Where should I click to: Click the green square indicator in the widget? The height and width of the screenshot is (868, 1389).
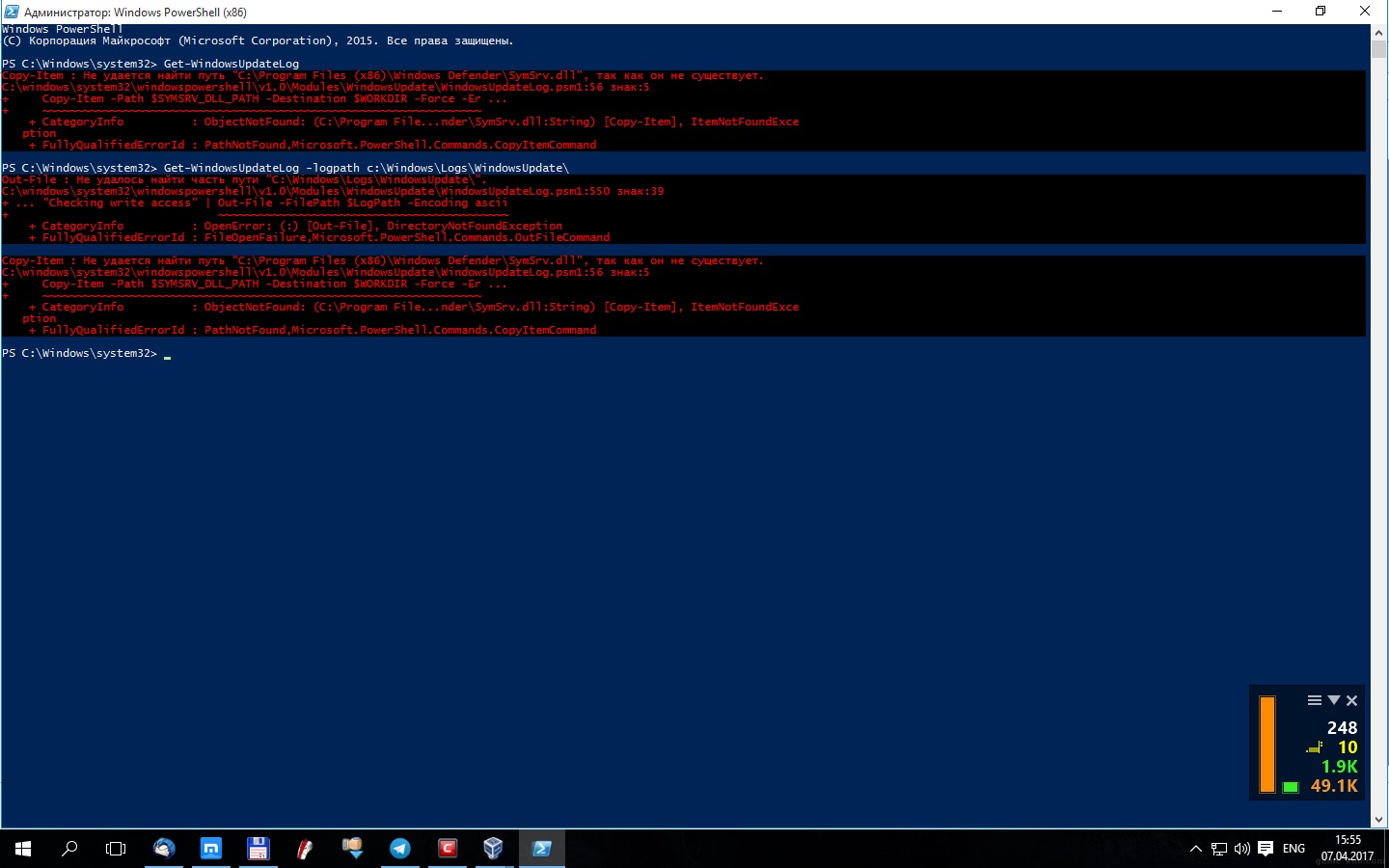(x=1291, y=788)
